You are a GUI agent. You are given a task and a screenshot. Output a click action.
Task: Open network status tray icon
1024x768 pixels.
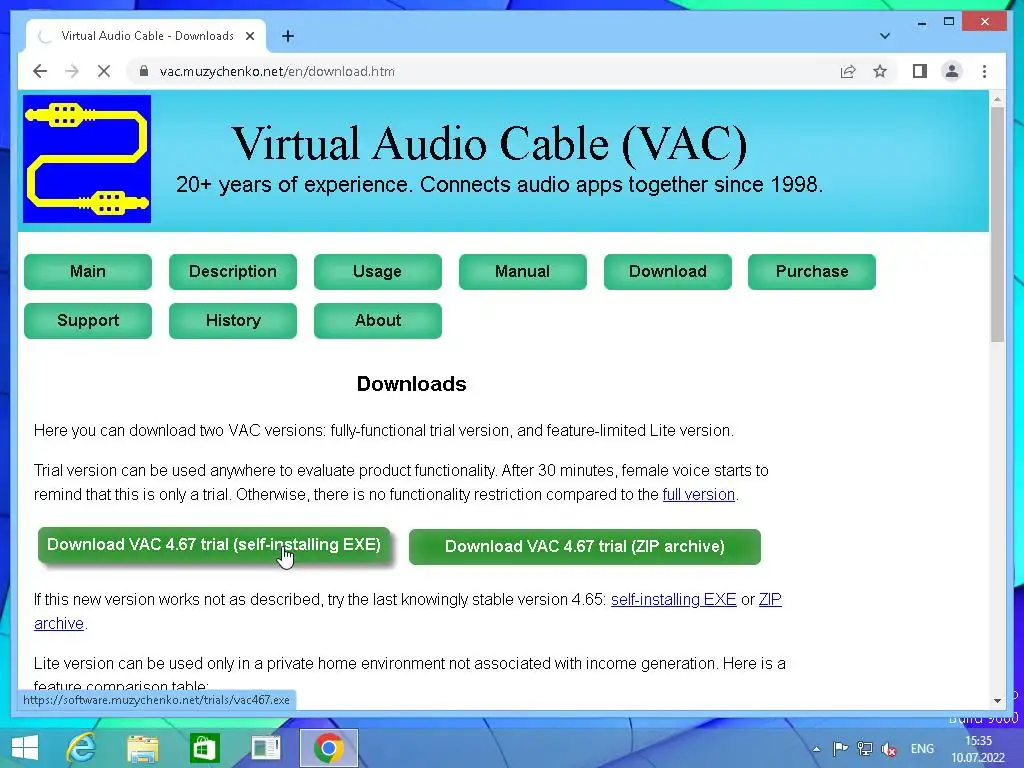tap(865, 748)
